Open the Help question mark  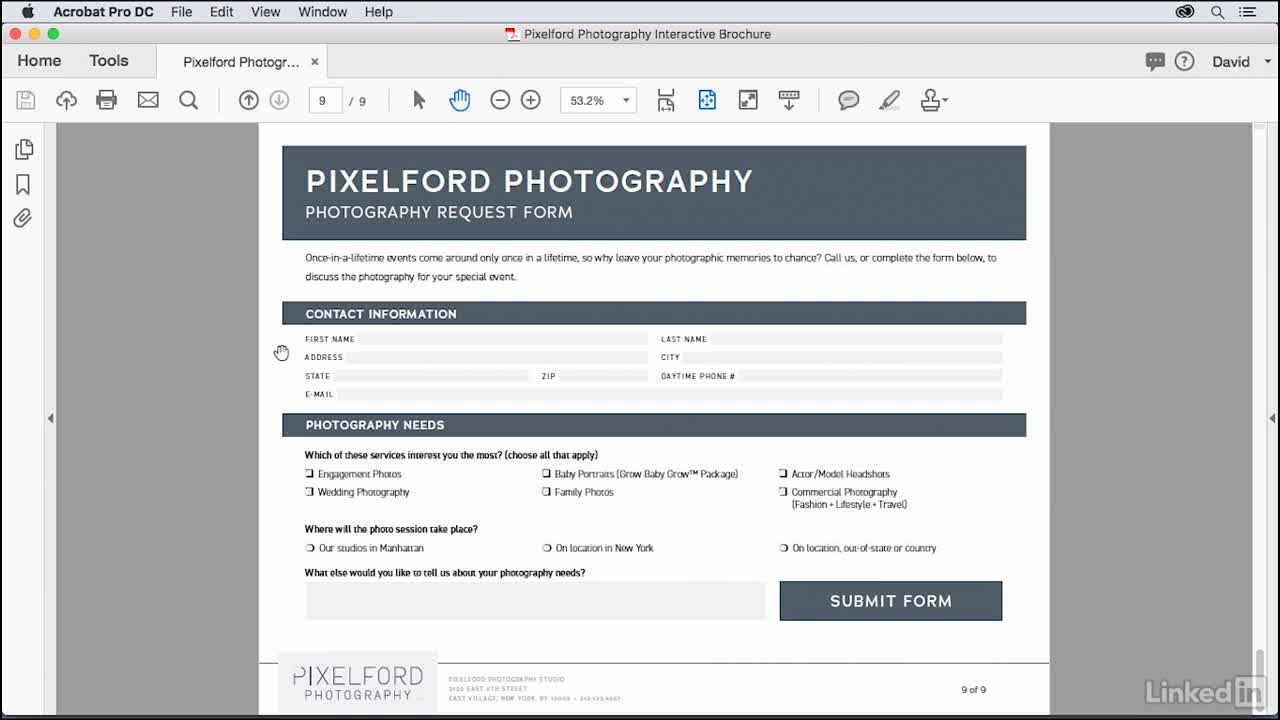[x=1185, y=62]
